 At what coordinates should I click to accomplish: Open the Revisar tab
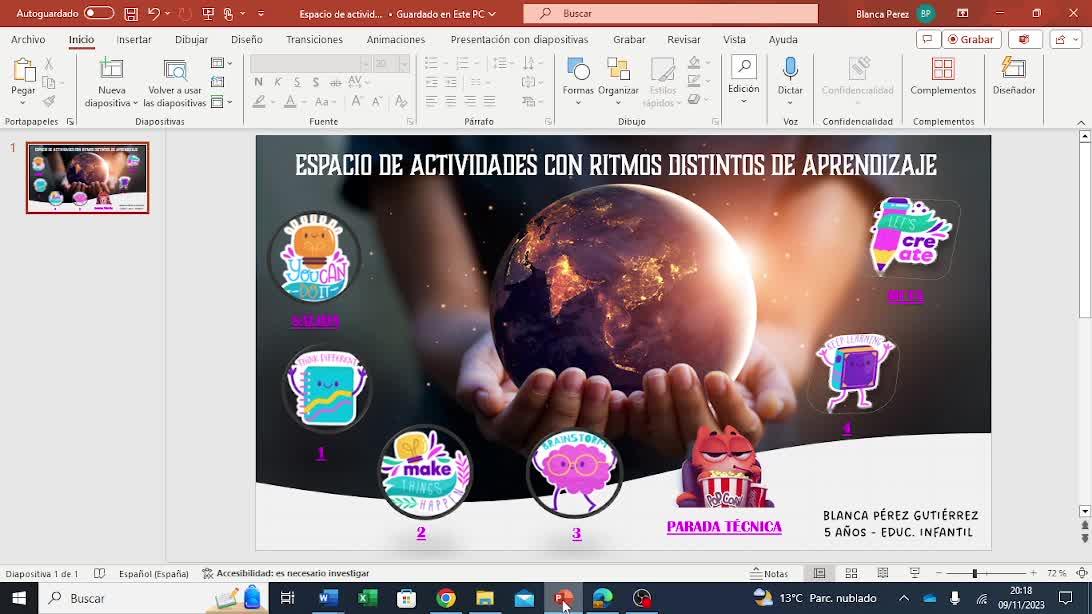point(684,40)
